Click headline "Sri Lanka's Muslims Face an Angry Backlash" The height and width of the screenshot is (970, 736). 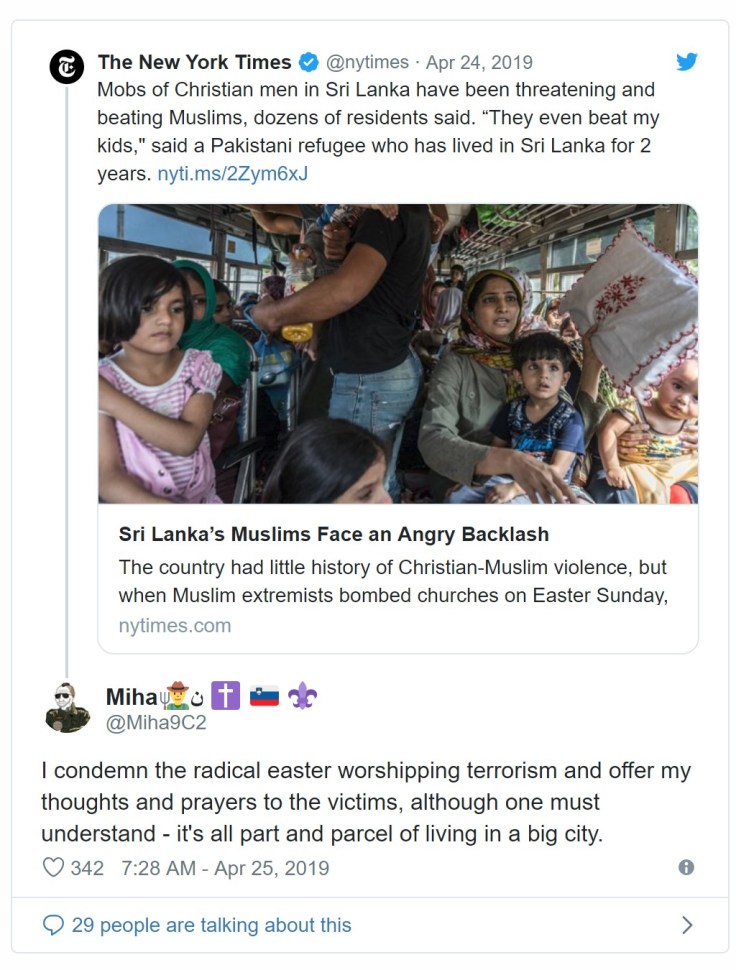tap(334, 534)
